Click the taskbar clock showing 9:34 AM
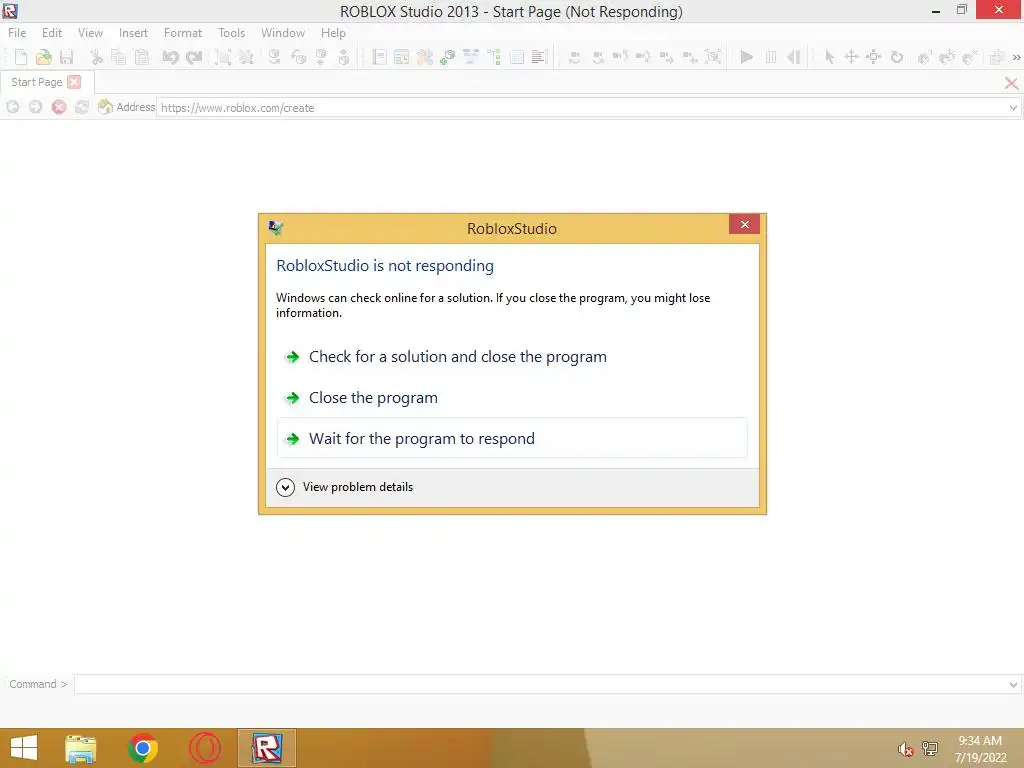 (x=980, y=749)
